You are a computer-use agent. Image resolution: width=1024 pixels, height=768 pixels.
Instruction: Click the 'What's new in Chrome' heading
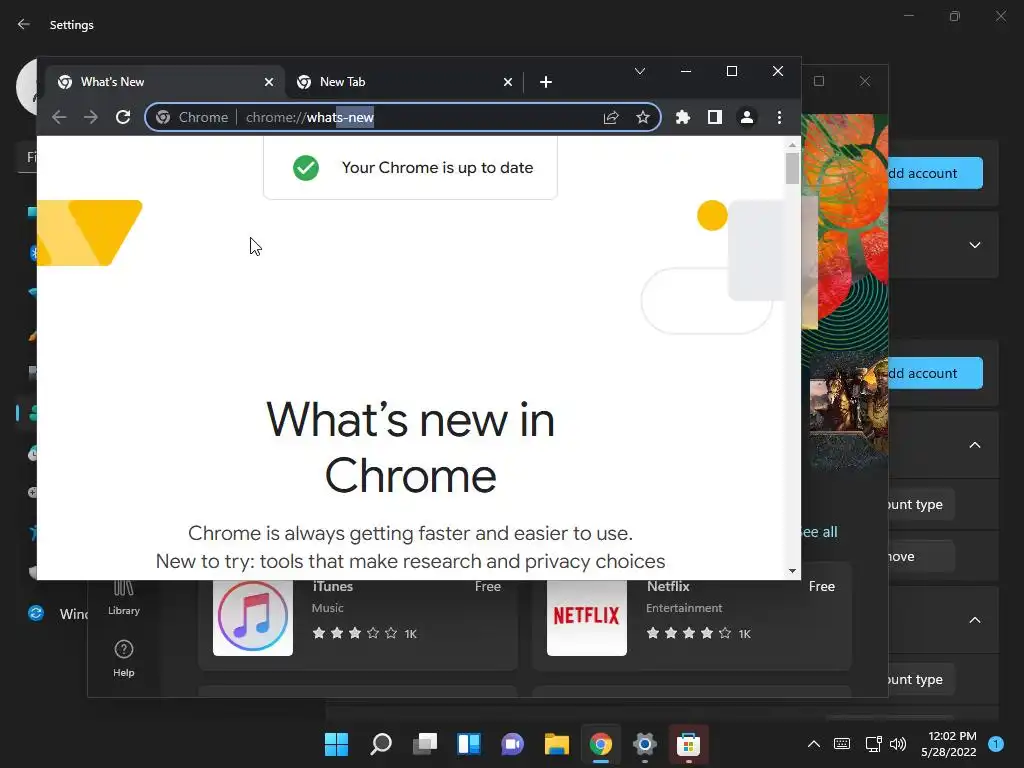pyautogui.click(x=410, y=447)
